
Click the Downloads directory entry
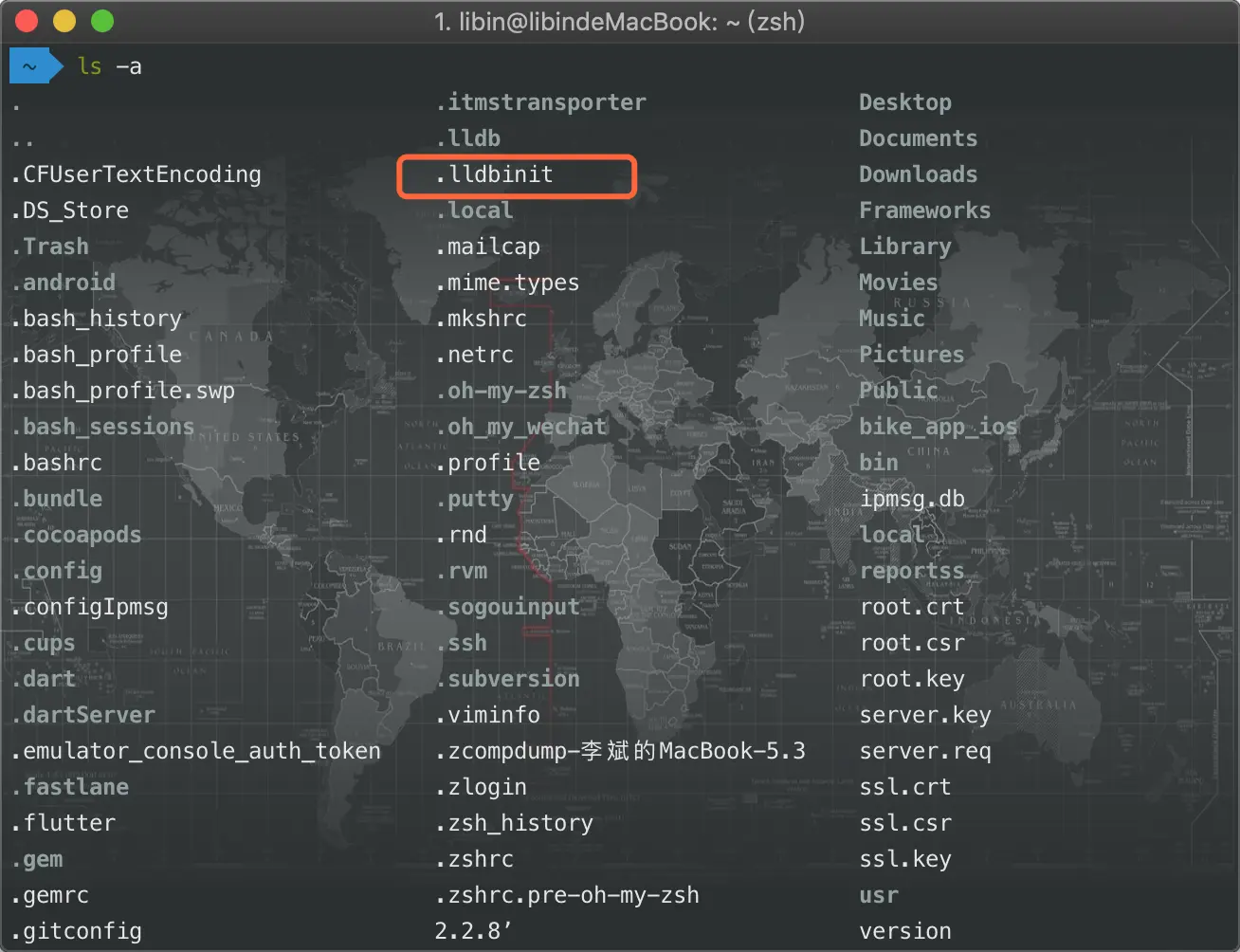(x=919, y=174)
